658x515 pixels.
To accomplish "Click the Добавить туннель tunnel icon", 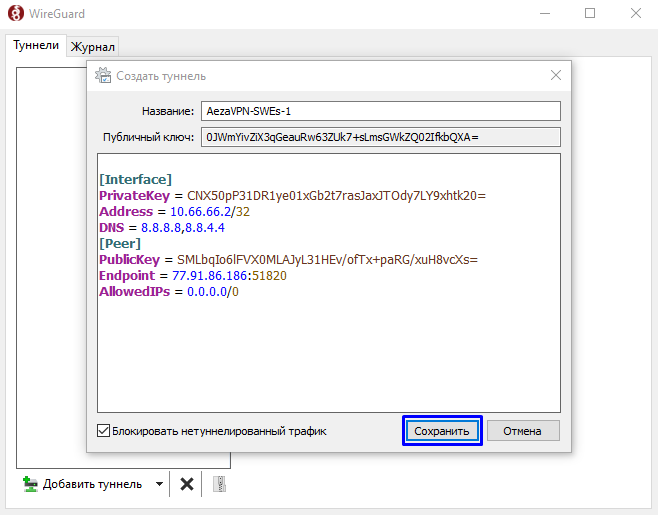I will (30, 485).
